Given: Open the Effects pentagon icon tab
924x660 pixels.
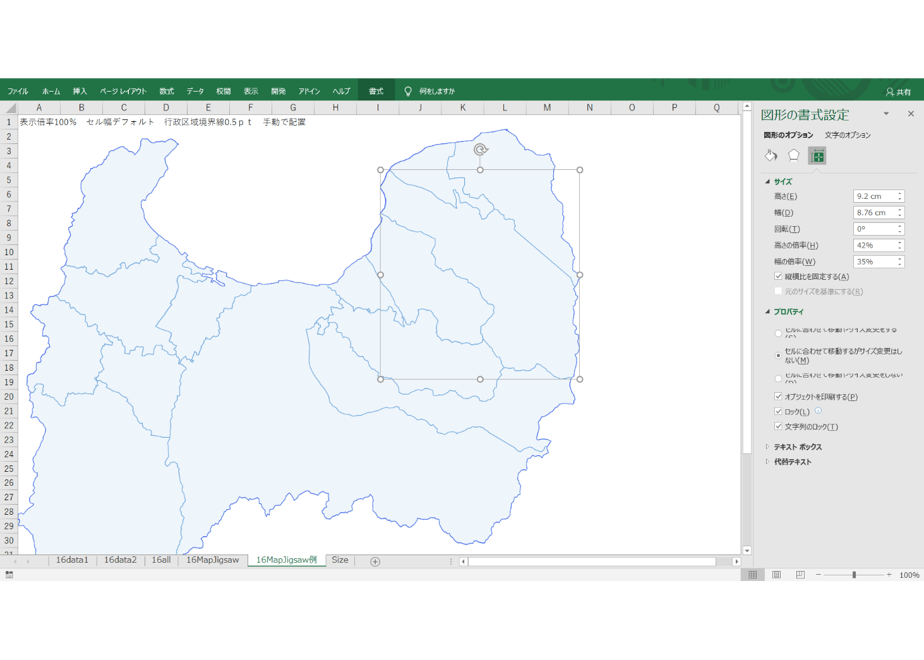Looking at the screenshot, I should [x=794, y=155].
